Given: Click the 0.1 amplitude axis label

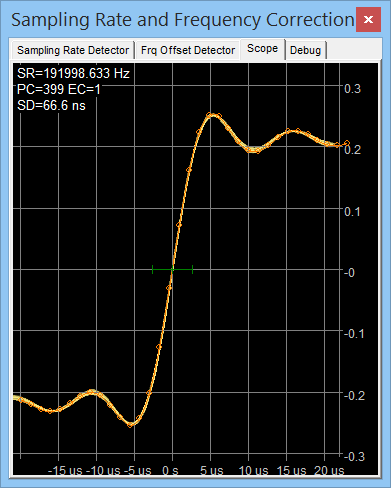Looking at the screenshot, I should pyautogui.click(x=352, y=211).
